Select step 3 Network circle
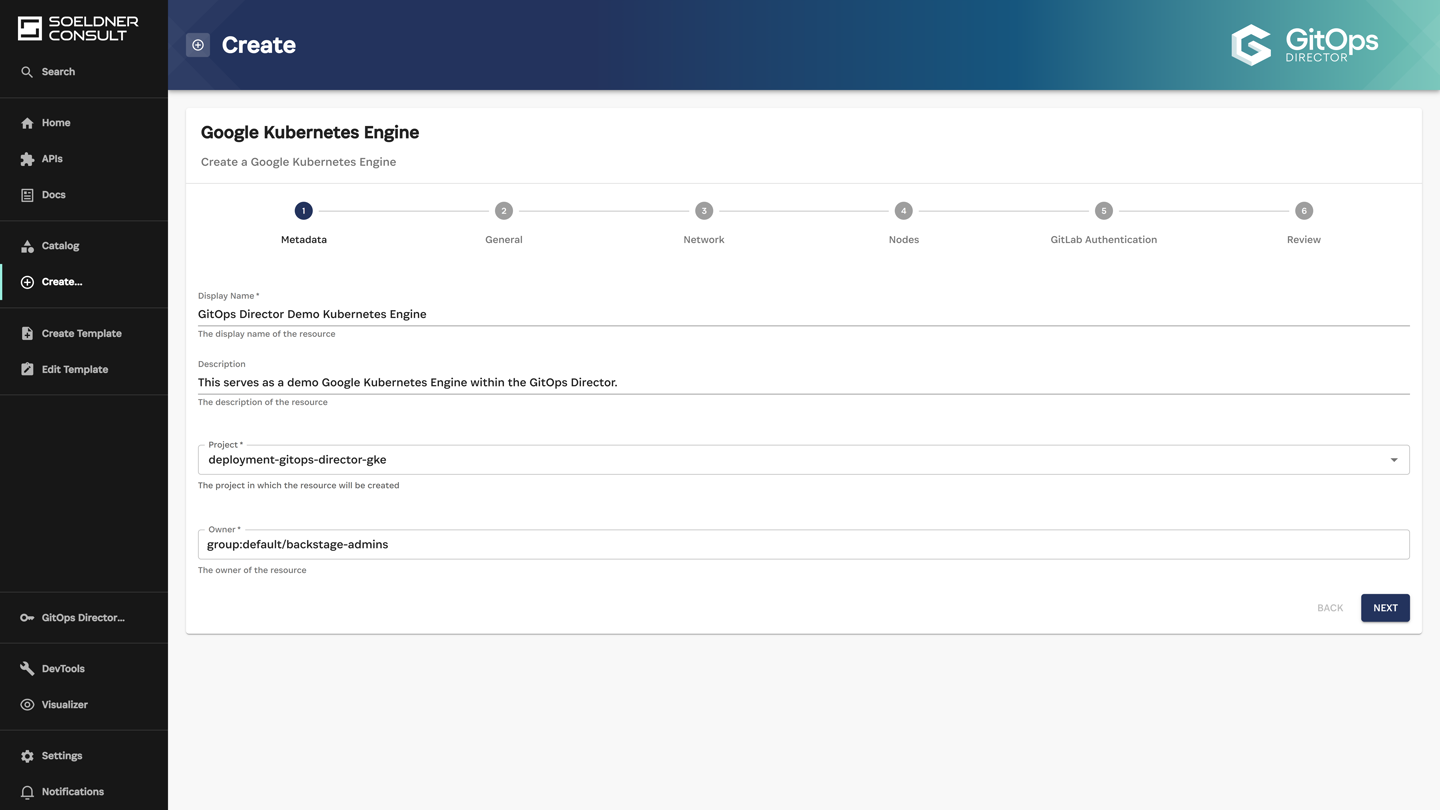 tap(704, 211)
